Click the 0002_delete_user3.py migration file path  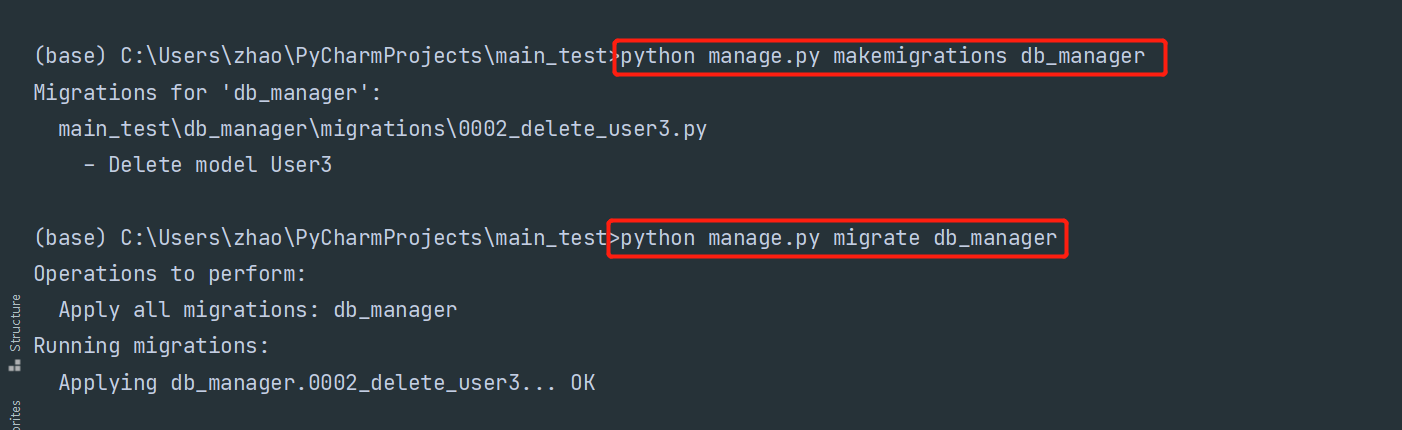(382, 129)
